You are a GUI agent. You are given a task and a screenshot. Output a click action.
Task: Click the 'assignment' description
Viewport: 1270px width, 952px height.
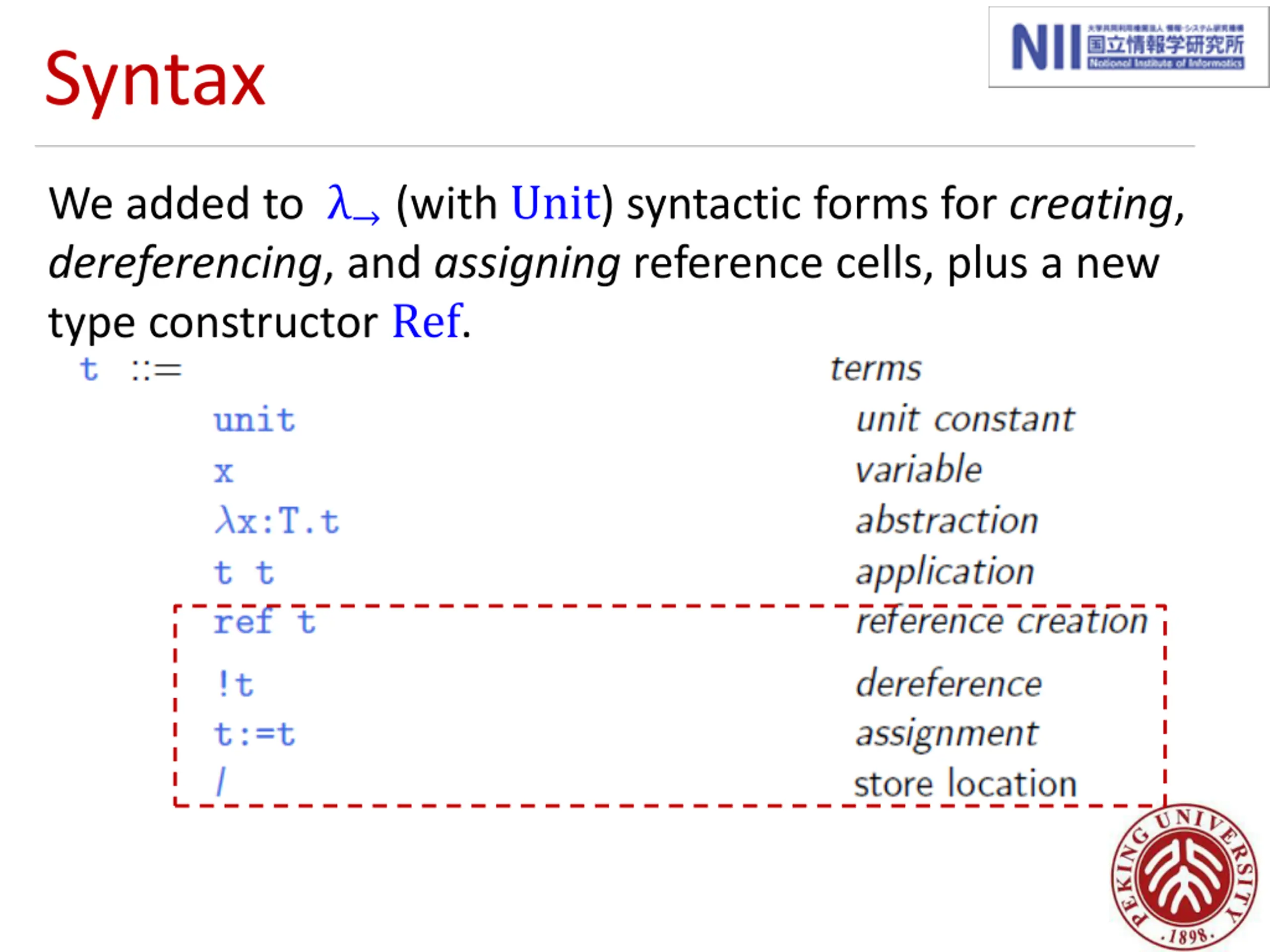pyautogui.click(x=947, y=735)
